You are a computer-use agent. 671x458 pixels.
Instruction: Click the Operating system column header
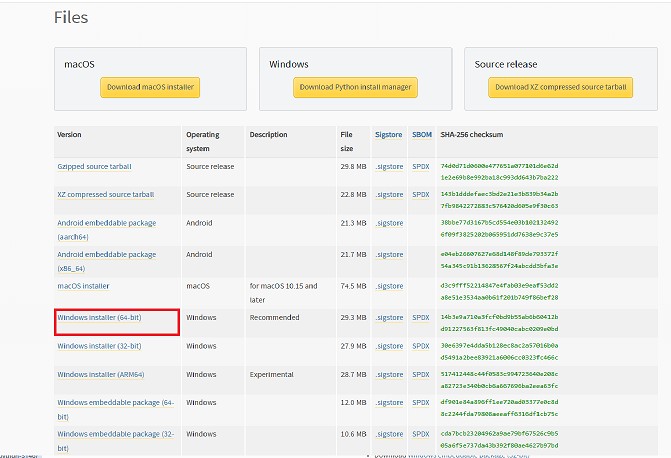coord(203,141)
